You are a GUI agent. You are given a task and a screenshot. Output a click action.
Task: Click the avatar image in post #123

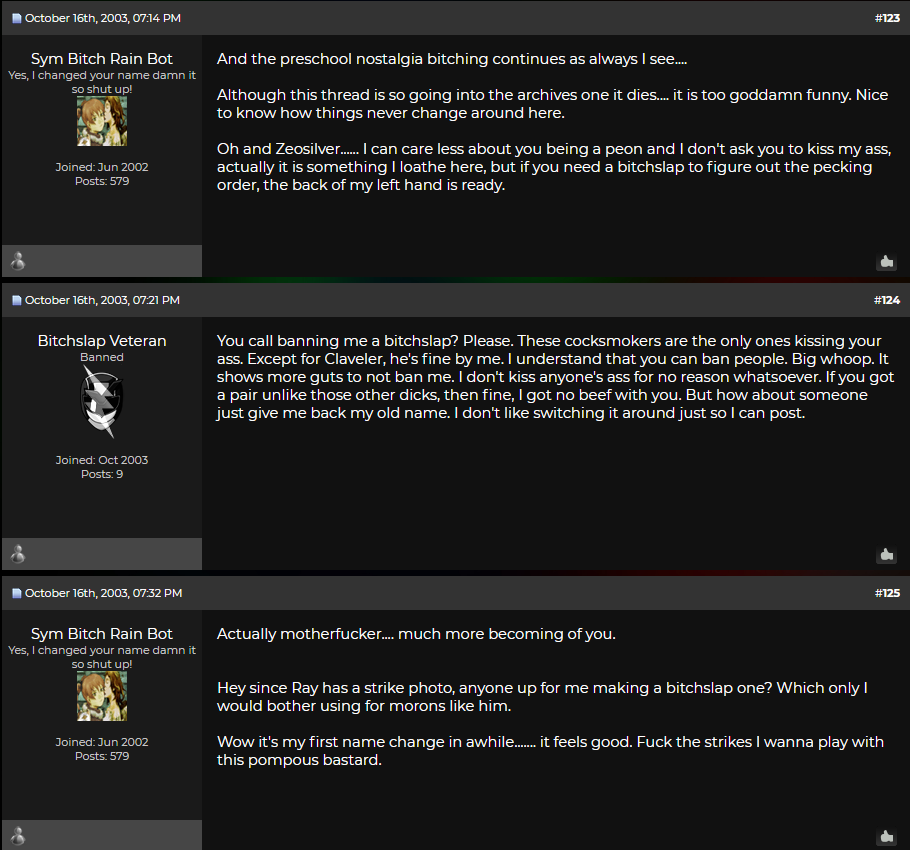pos(102,121)
